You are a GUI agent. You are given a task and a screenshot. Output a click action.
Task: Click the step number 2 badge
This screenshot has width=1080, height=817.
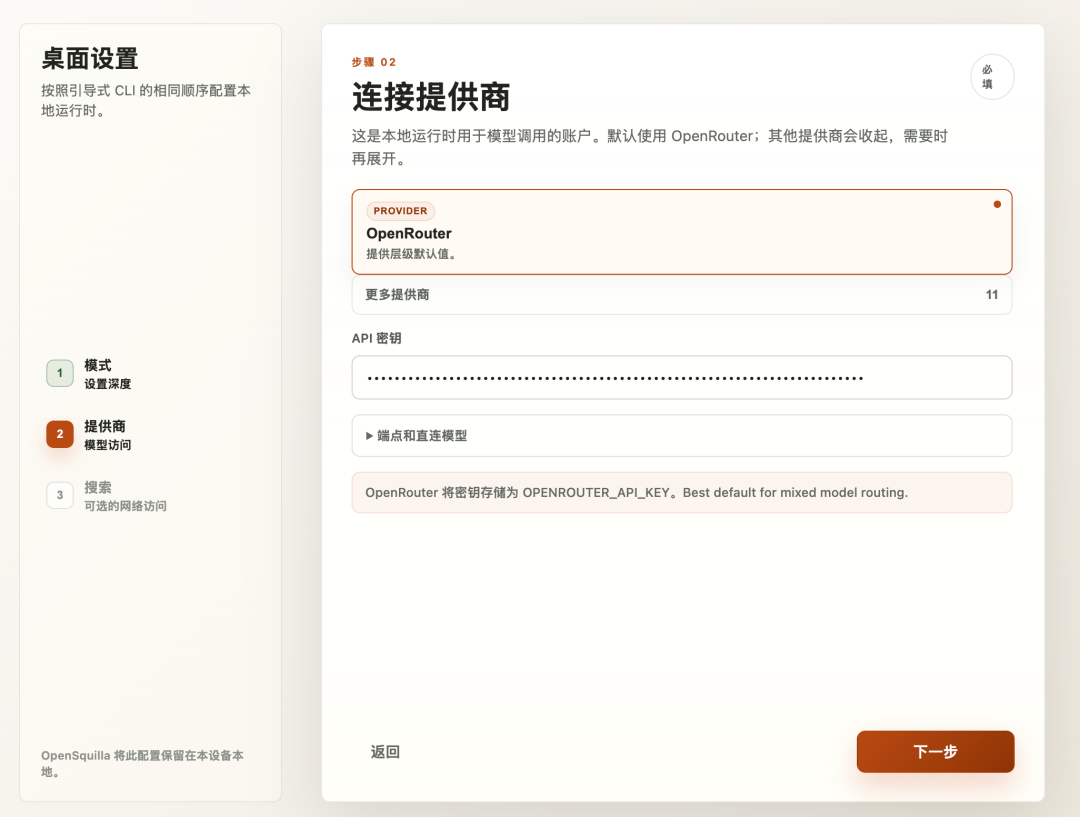[60, 434]
